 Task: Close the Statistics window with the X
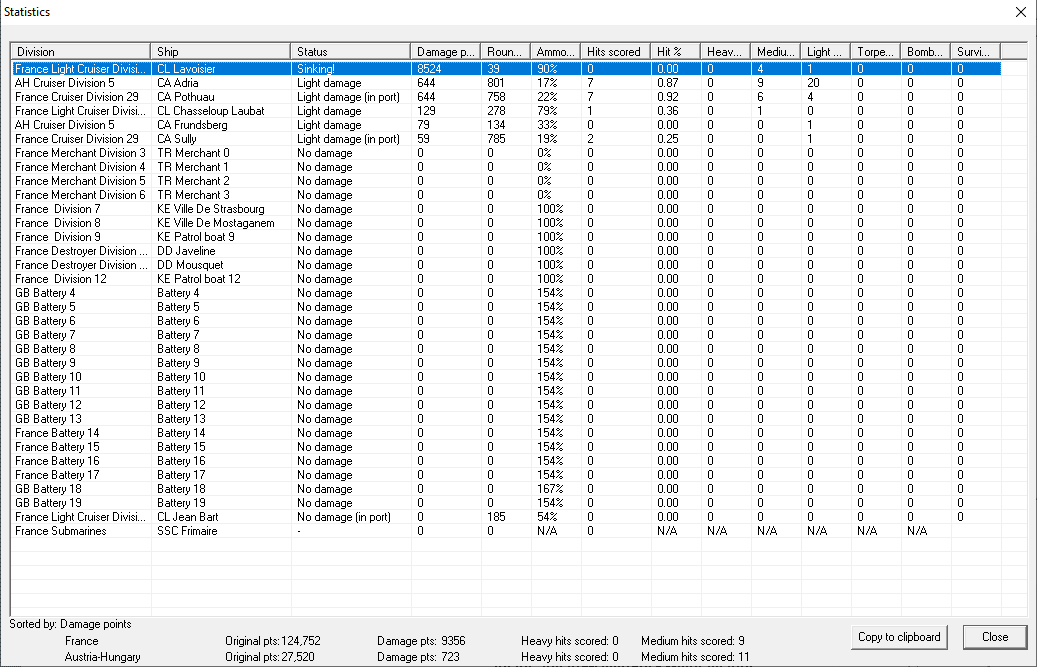[1020, 12]
